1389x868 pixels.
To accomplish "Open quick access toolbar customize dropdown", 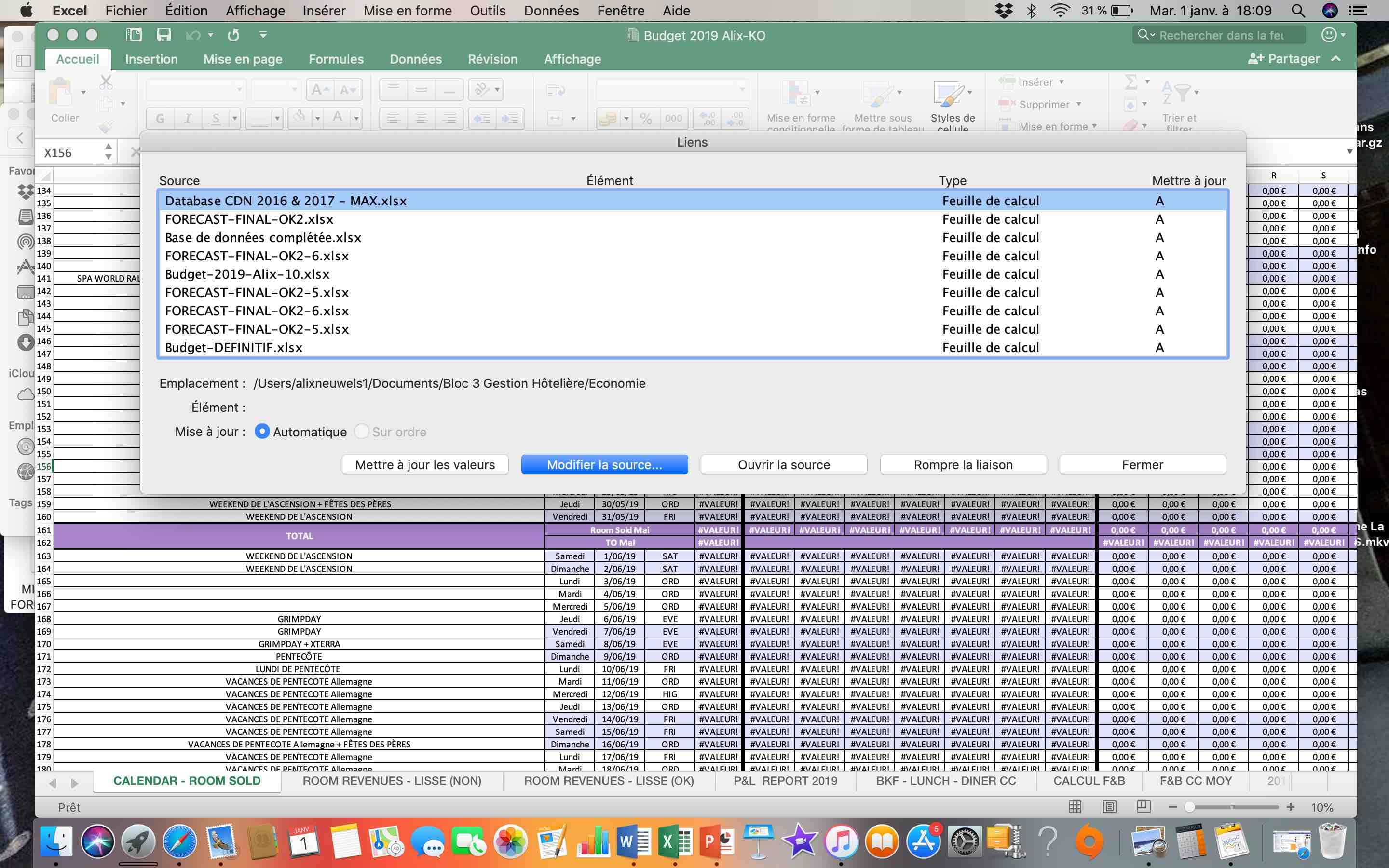I will (263, 35).
